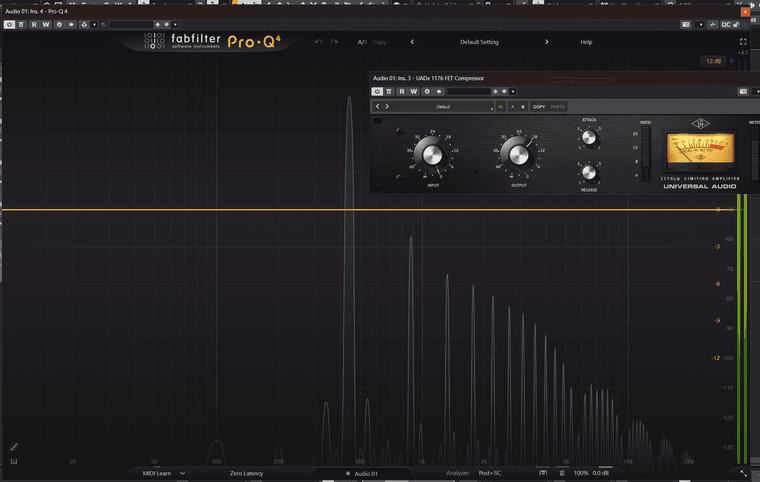Screen dimensions: 760x482
Task: Switch A/B setting icon in Pro-Q 4 header
Action: pos(59,24)
